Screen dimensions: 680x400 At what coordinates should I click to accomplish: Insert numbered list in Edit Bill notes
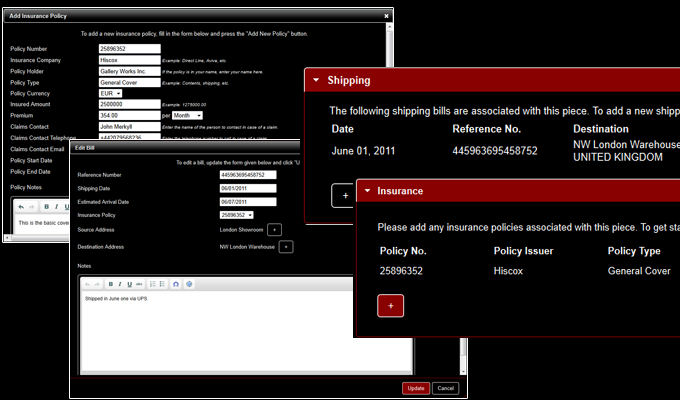point(153,284)
